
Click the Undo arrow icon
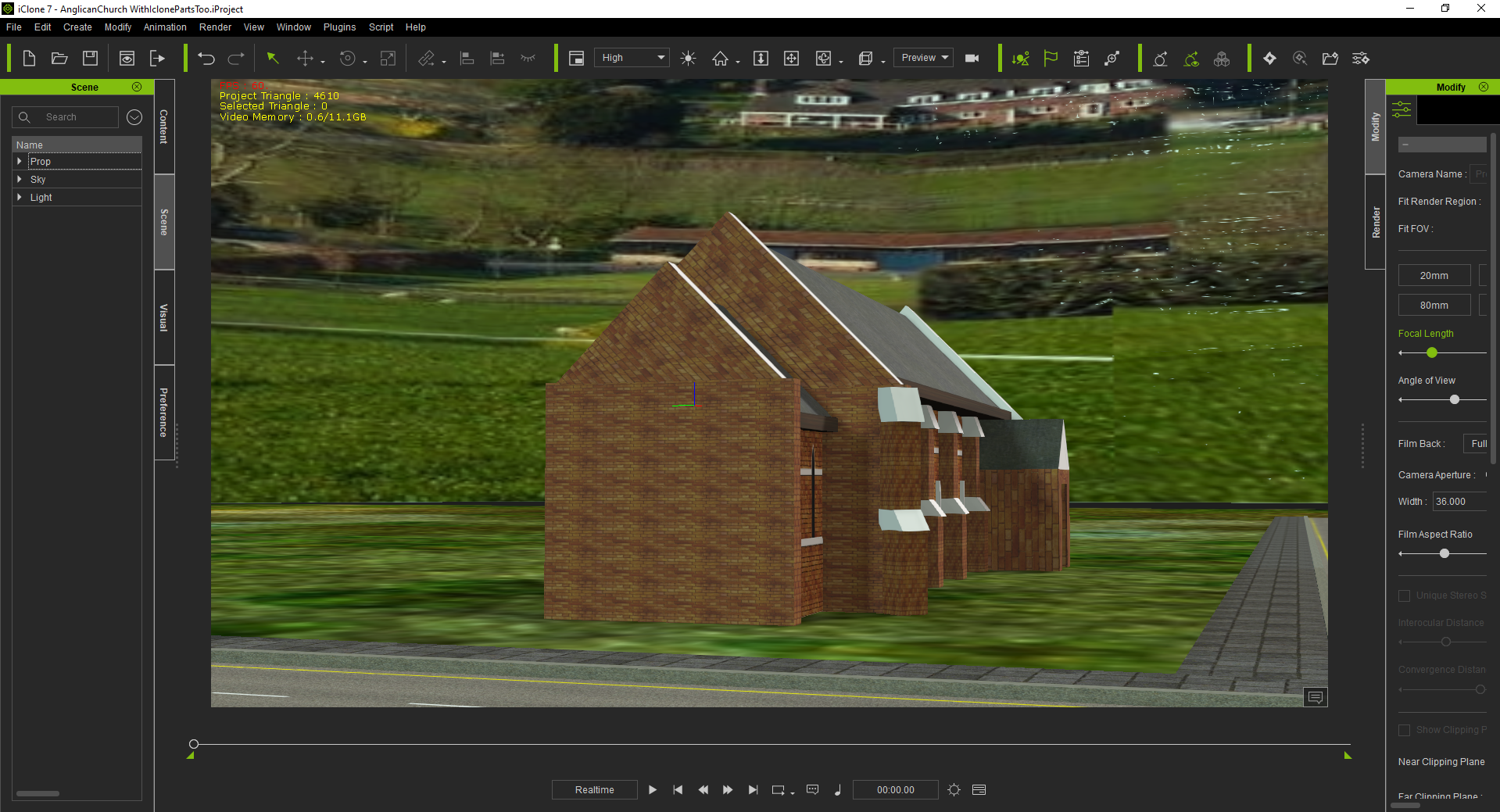click(206, 59)
